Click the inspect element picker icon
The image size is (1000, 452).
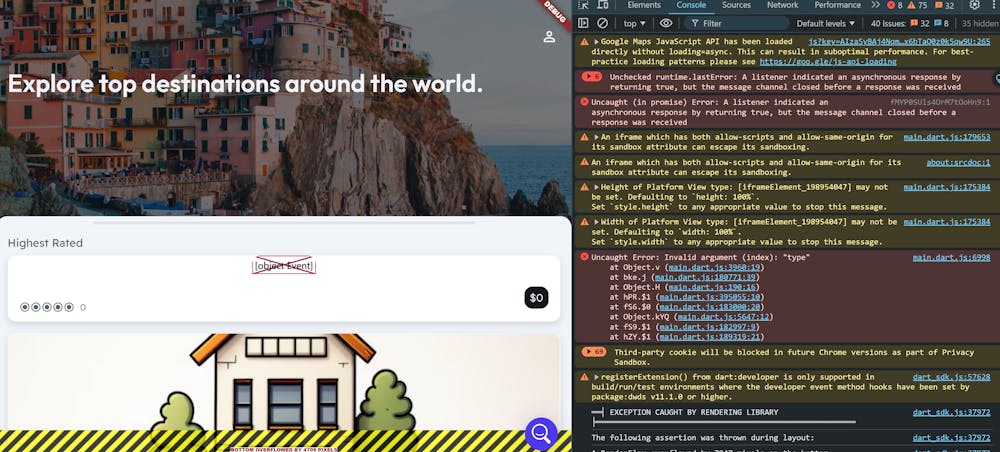pos(584,5)
